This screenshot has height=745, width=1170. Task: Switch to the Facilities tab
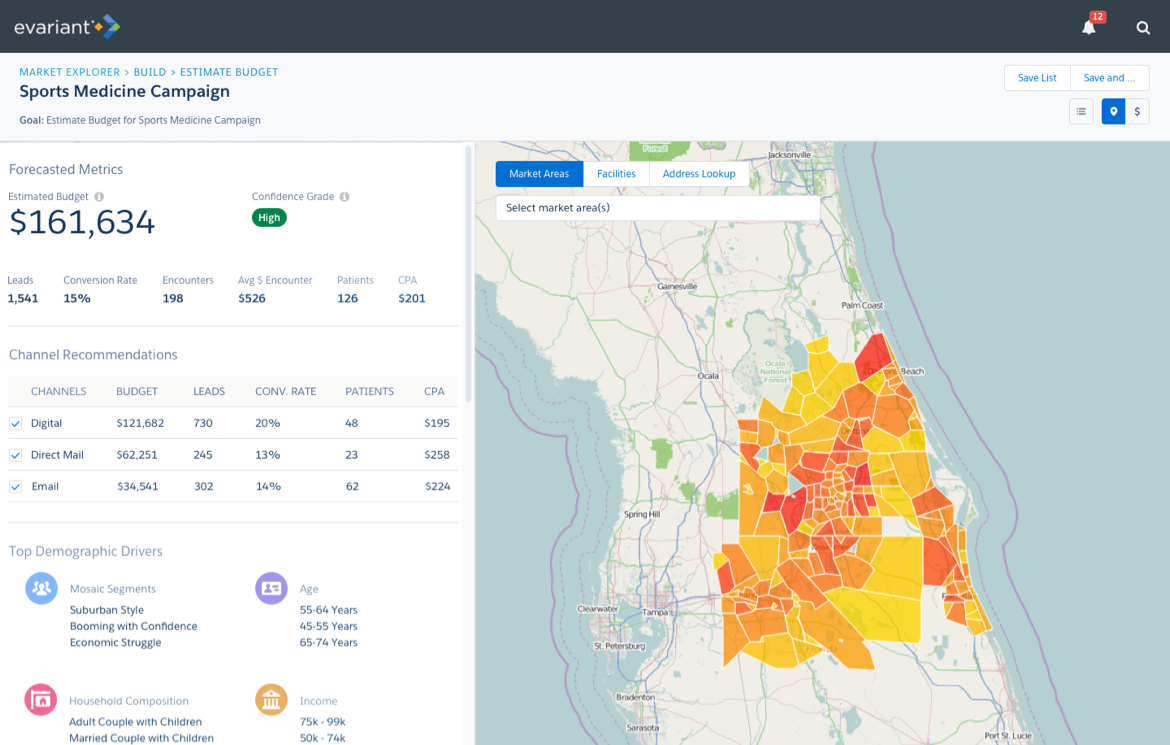tap(616, 173)
